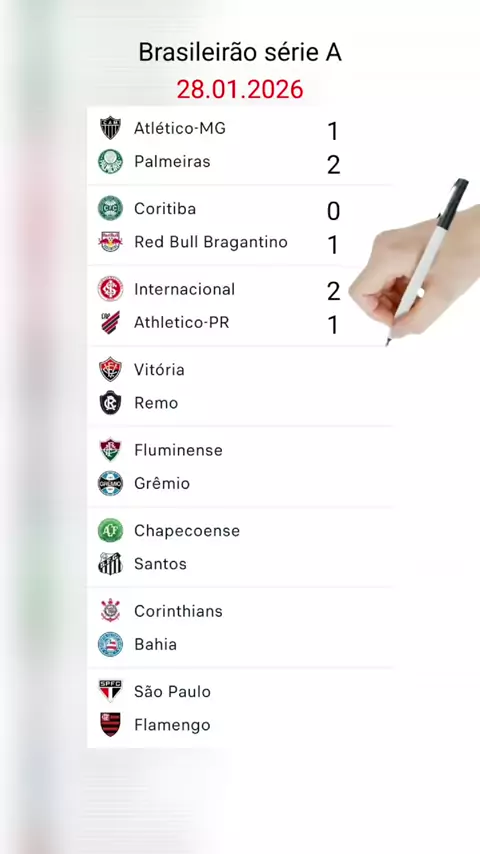Click the 28.01.2026 date text

(x=240, y=89)
